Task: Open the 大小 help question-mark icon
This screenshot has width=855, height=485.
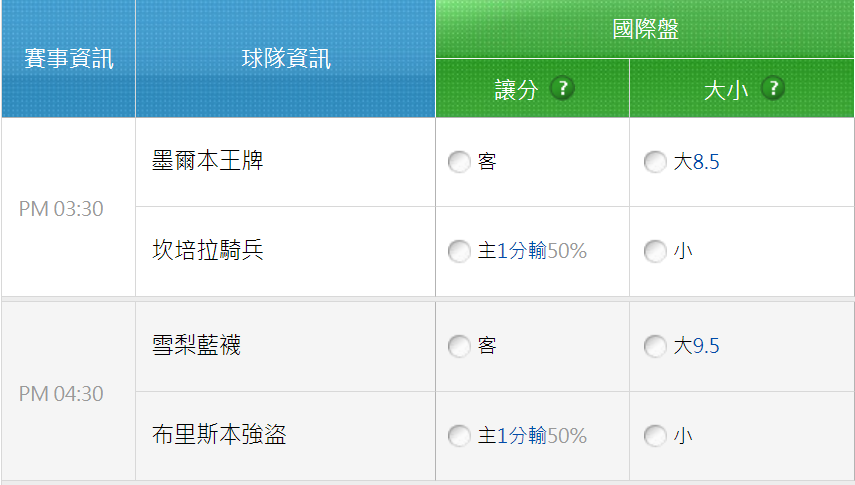Action: [x=773, y=88]
